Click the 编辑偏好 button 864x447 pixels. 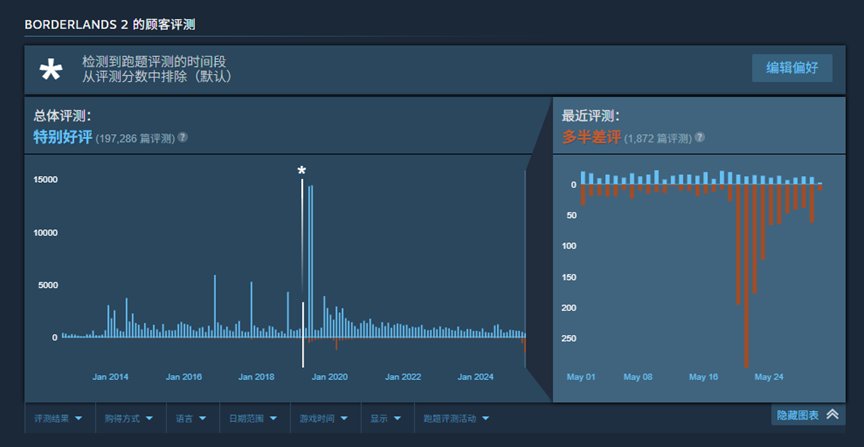tap(792, 68)
